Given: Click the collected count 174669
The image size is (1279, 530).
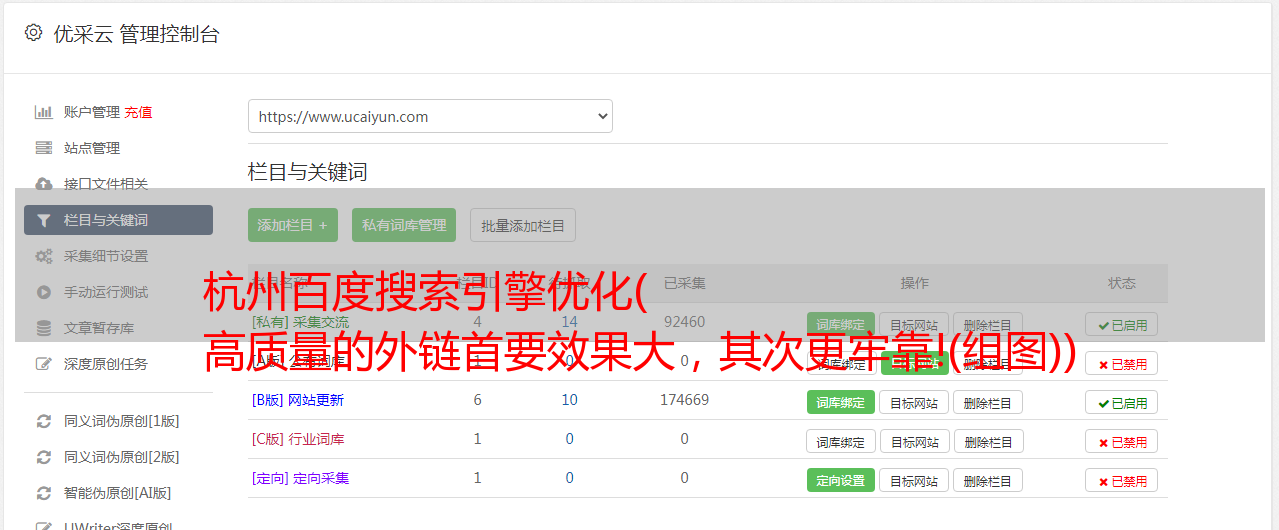Looking at the screenshot, I should (x=684, y=400).
